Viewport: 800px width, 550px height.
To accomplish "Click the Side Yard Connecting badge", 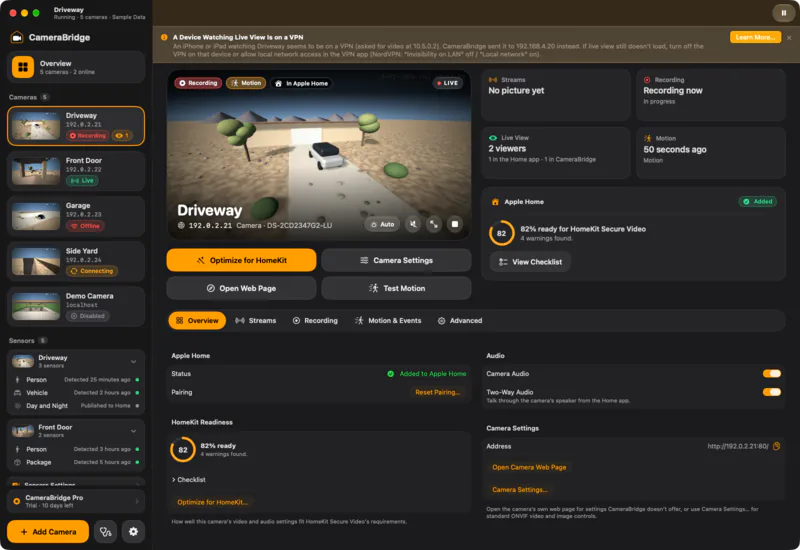I will click(92, 271).
